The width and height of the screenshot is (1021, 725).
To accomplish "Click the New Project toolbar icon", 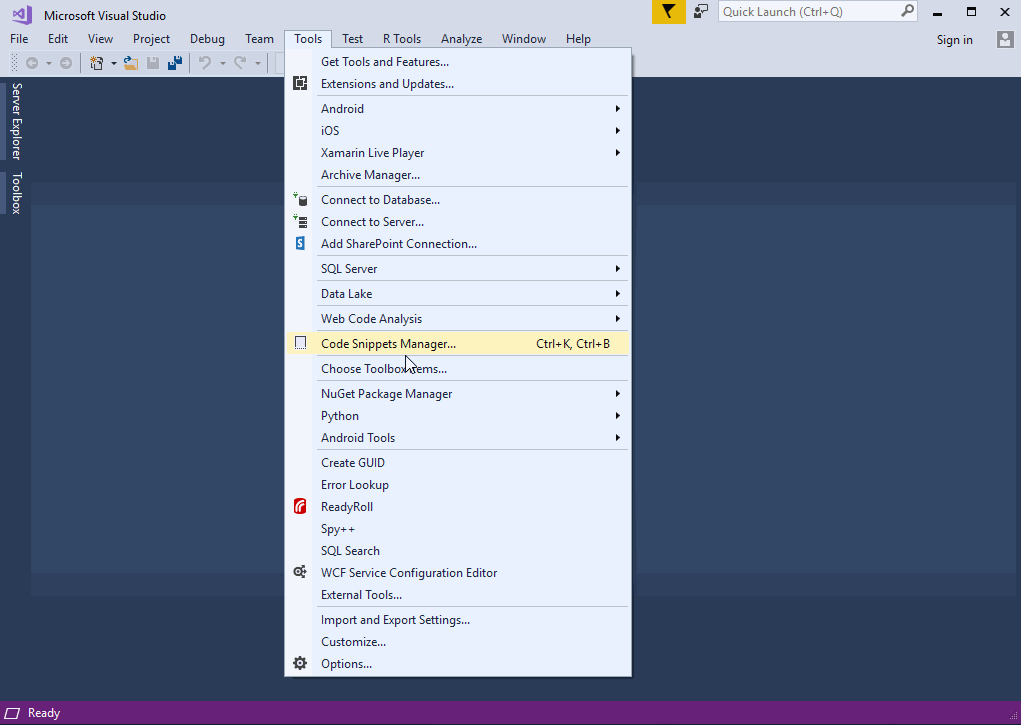I will point(96,62).
